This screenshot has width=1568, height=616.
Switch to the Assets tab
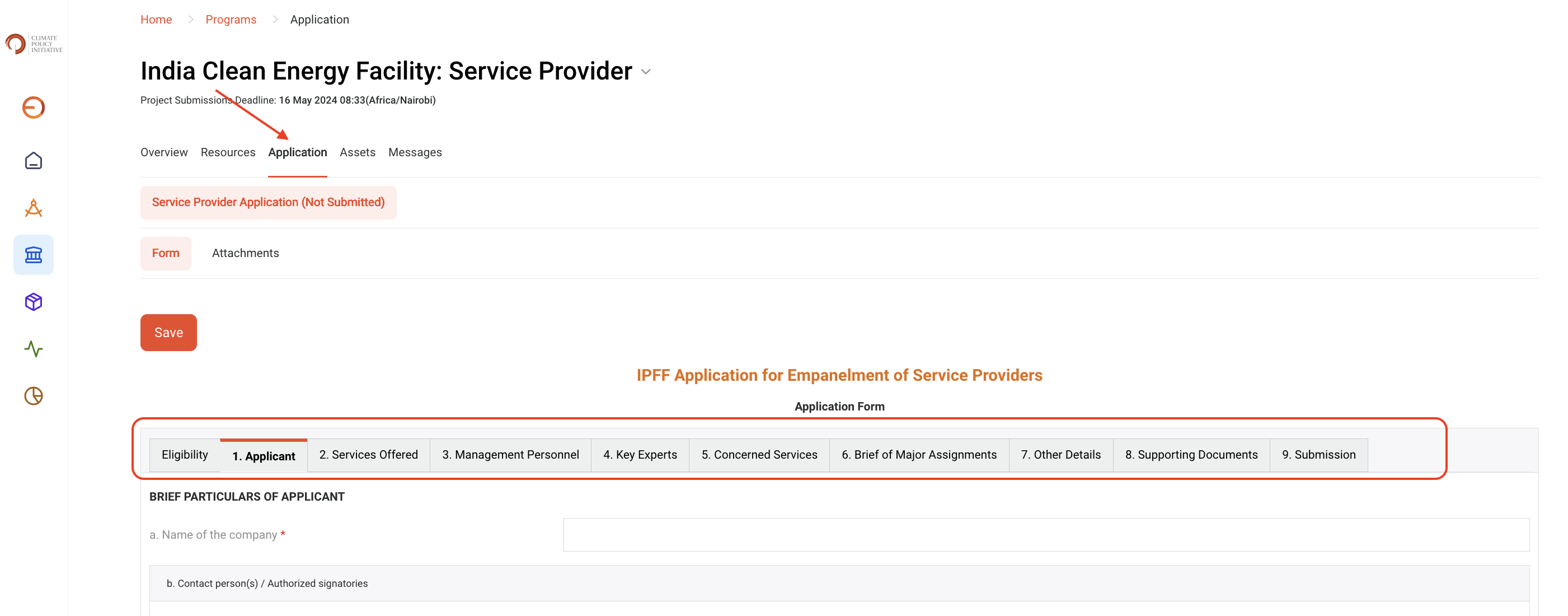tap(357, 152)
